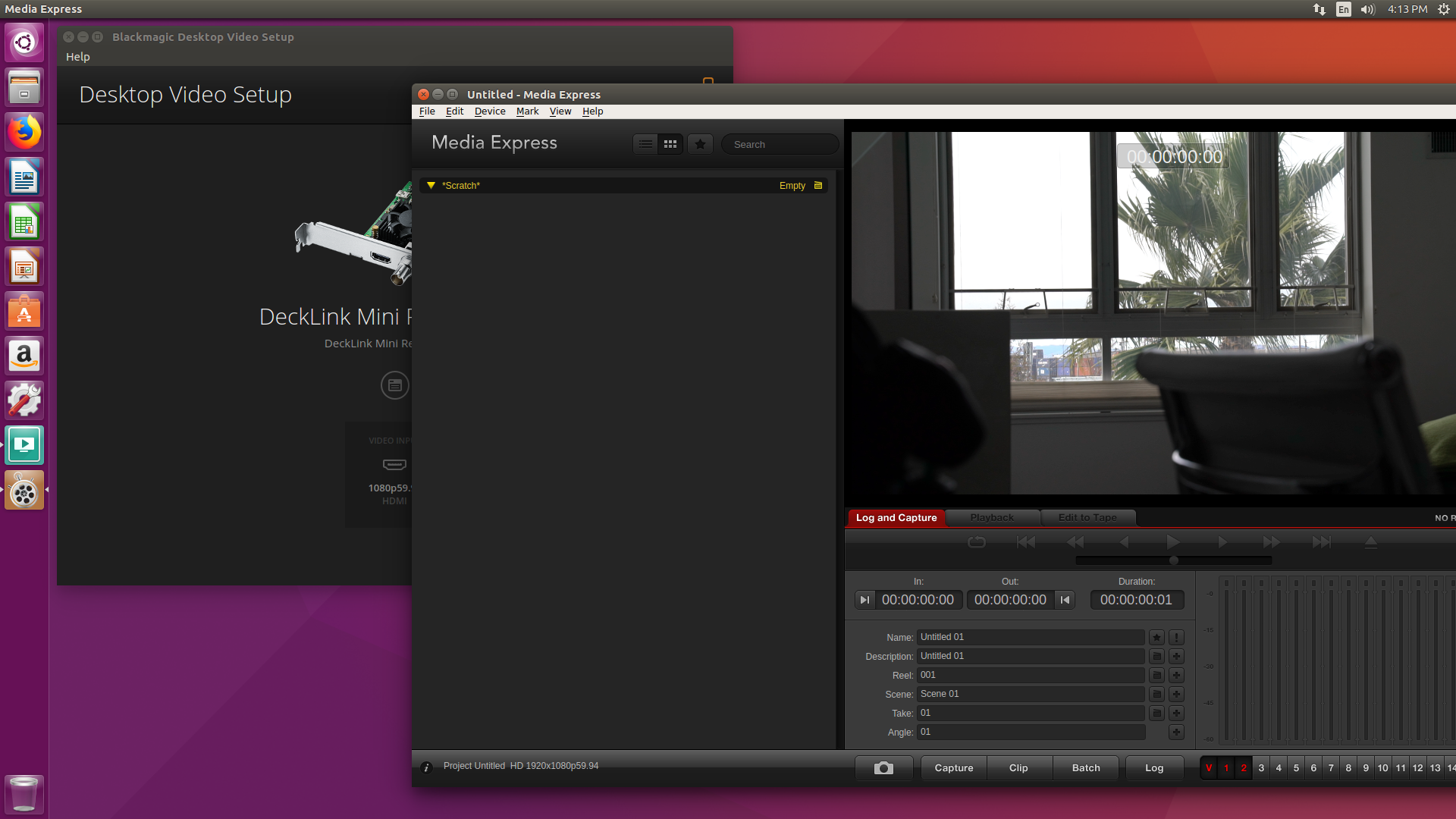Select the Log and Capture tab

coord(895,517)
